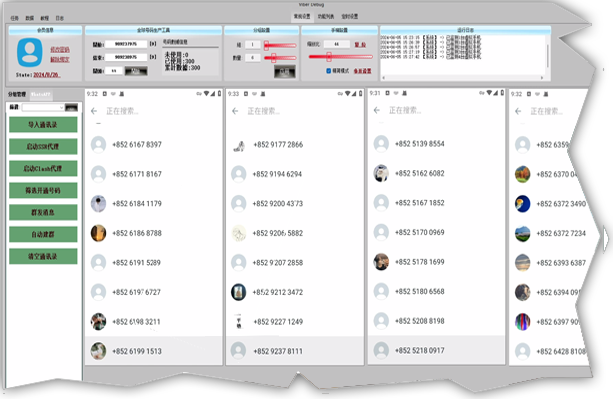The image size is (613, 399).
Task: Click the blue member profile avatar icon
Action: pyautogui.click(x=30, y=52)
